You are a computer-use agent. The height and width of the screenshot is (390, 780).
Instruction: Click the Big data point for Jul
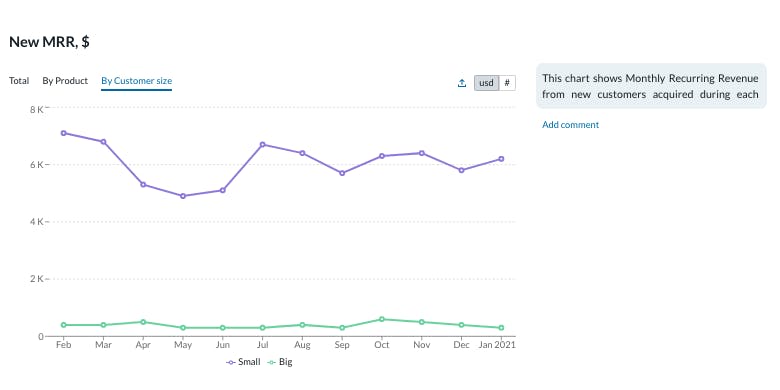coord(263,328)
